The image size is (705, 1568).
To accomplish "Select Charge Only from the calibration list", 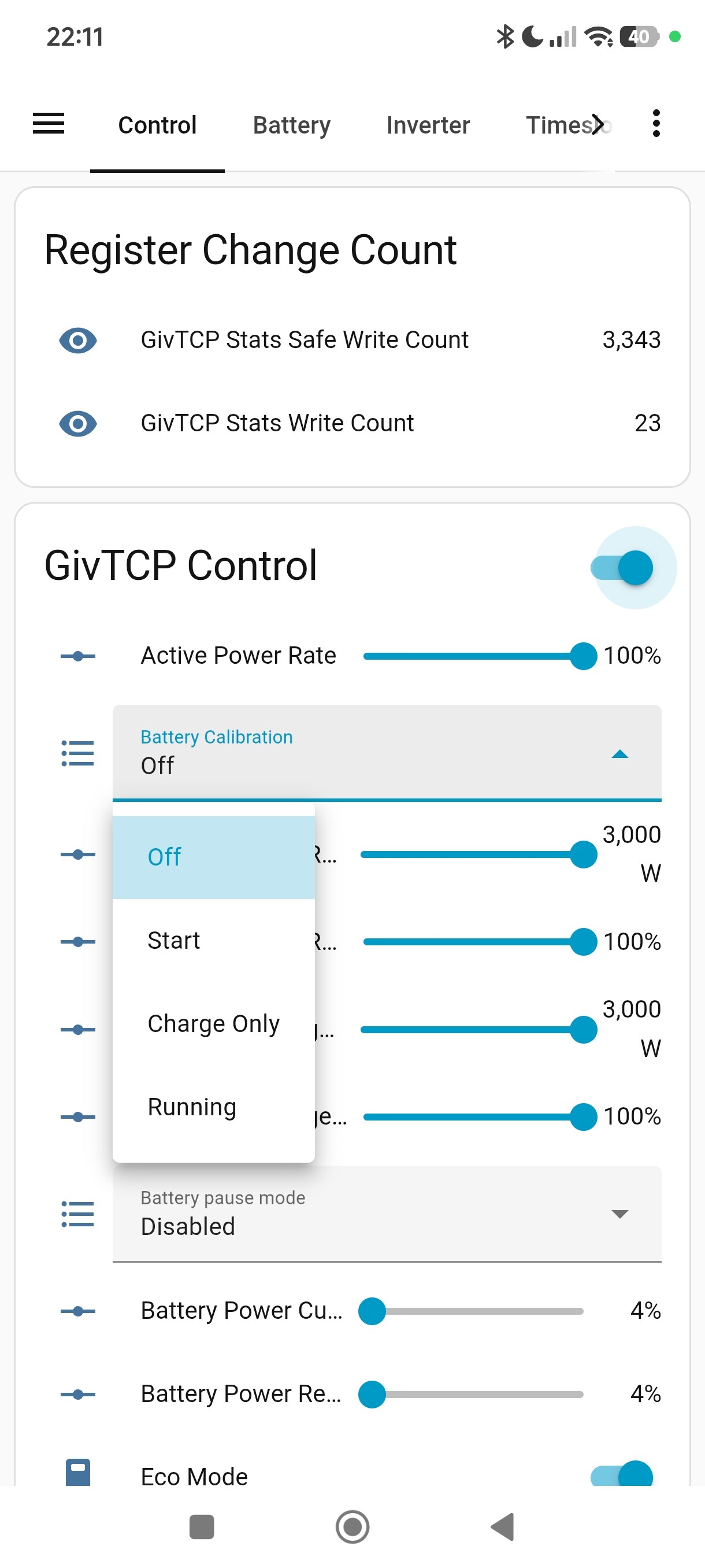I will 213,1024.
